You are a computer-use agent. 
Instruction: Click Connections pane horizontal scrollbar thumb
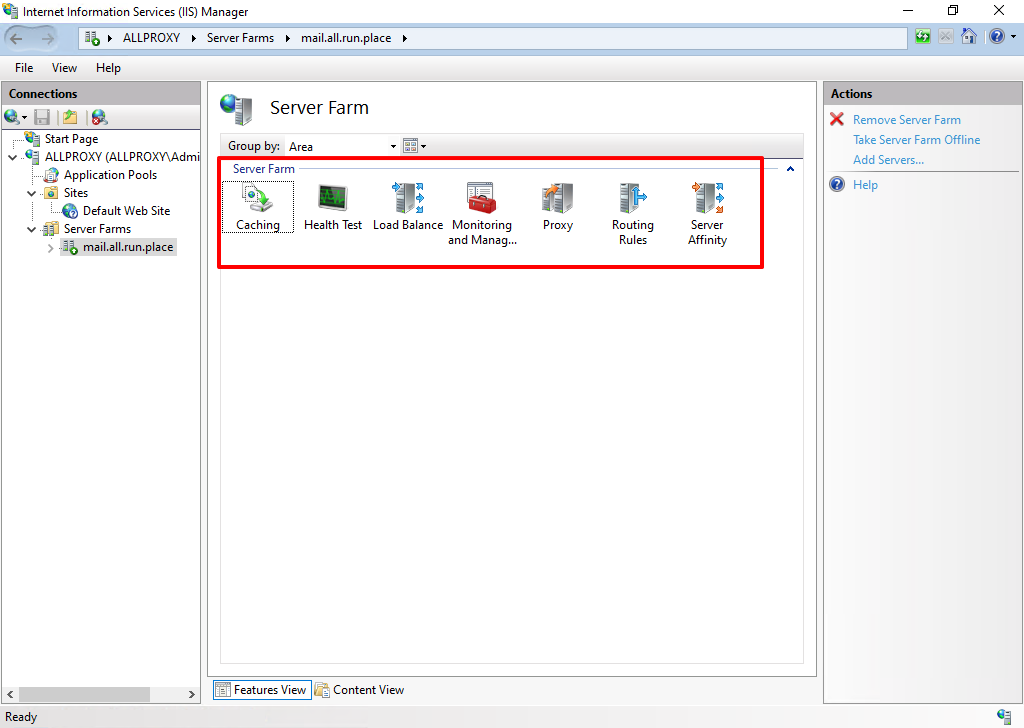(84, 694)
